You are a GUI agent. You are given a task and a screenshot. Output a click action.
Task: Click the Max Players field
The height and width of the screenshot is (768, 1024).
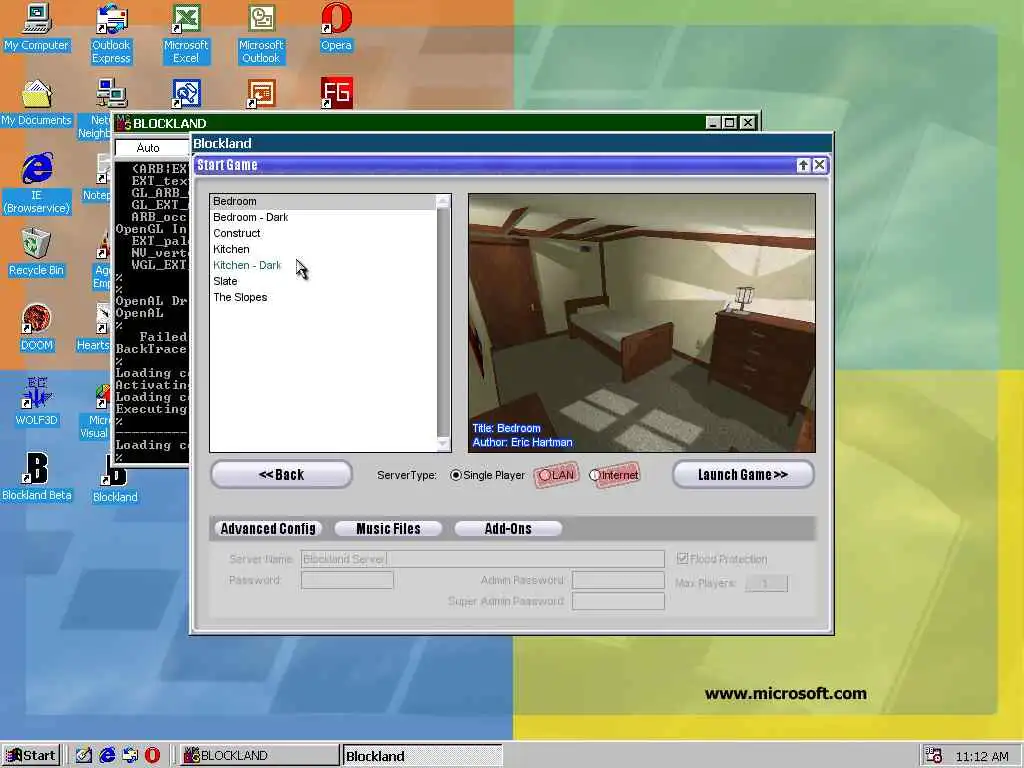coord(766,583)
